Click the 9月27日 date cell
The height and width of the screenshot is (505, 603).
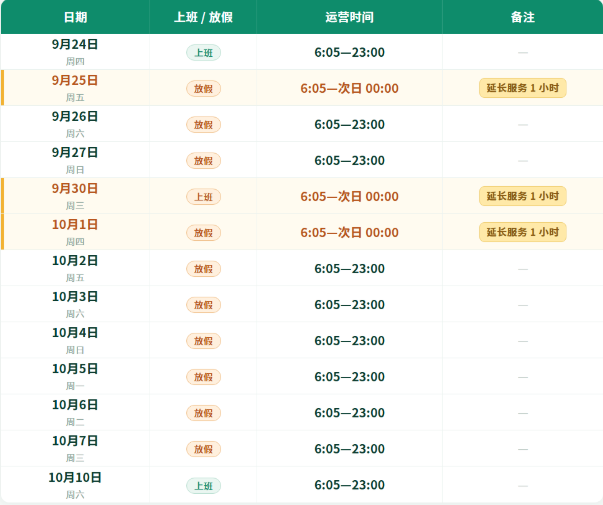75,160
